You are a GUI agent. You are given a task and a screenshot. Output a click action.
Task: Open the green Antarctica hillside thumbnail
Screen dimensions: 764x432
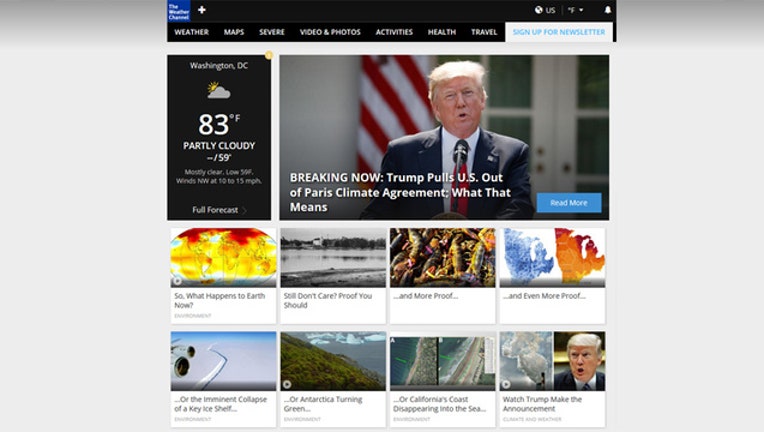coord(333,361)
